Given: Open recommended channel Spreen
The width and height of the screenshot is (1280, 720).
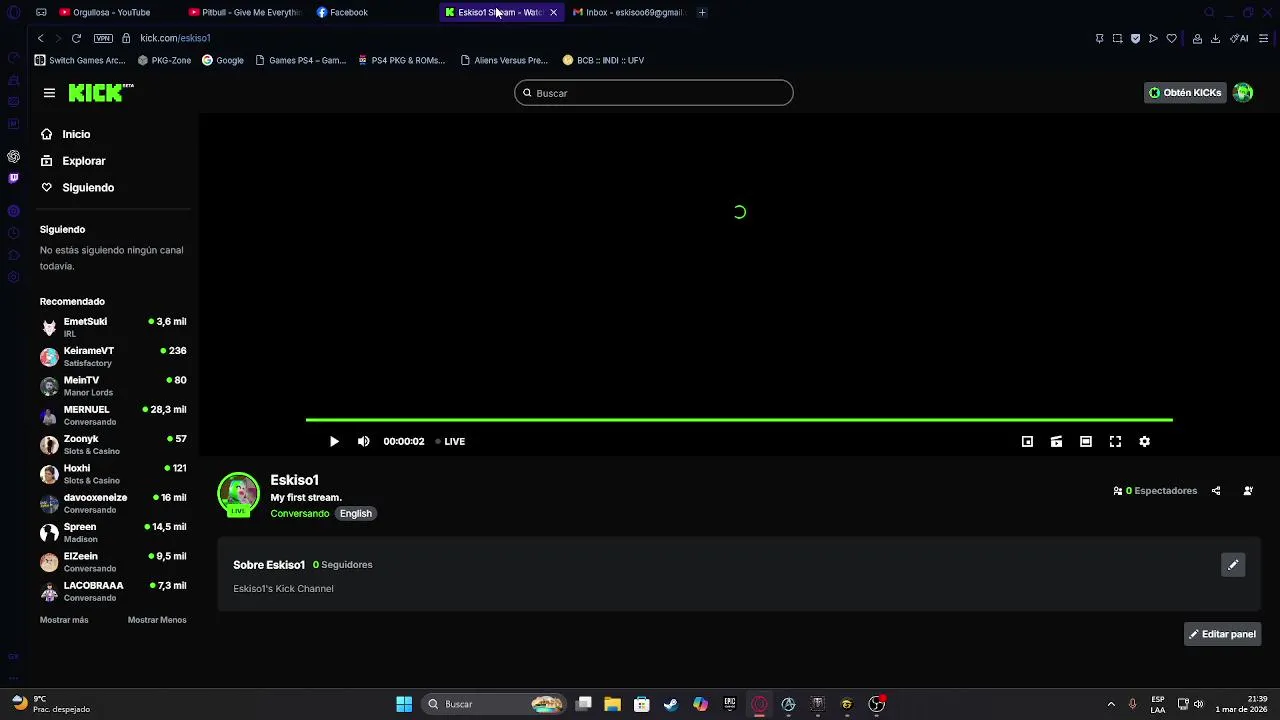Looking at the screenshot, I should coord(113,533).
